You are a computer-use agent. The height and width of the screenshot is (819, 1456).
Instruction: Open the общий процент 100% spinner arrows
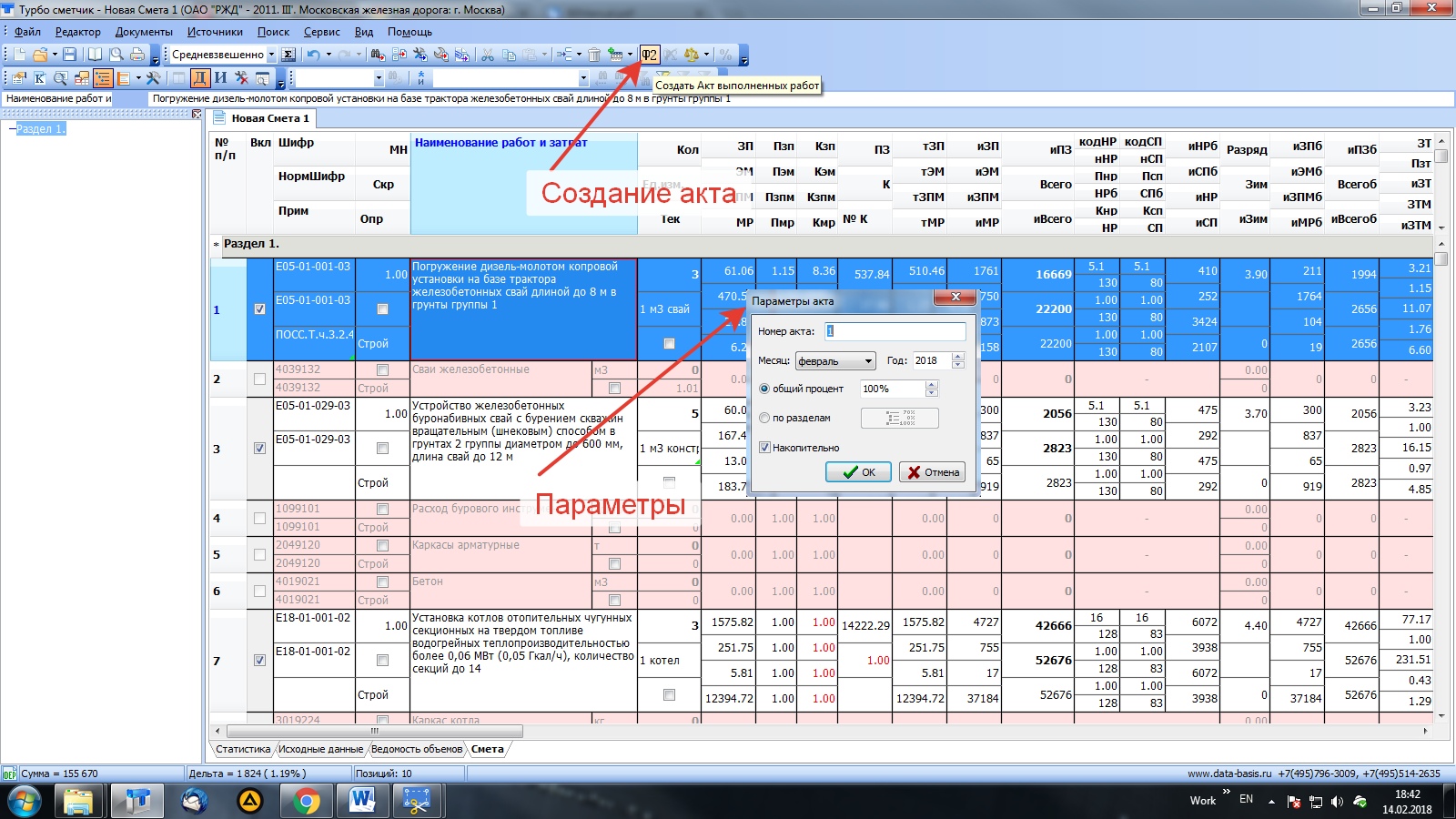click(931, 389)
